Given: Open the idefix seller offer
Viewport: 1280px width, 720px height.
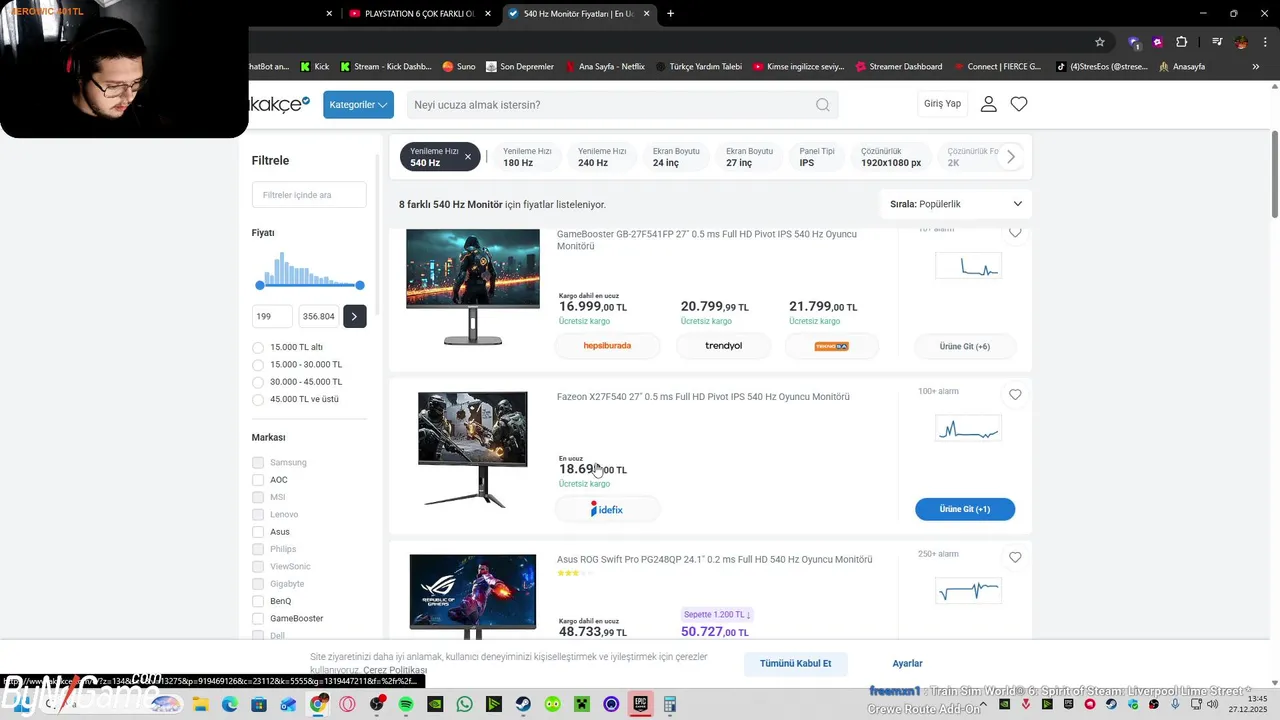Looking at the screenshot, I should [607, 509].
